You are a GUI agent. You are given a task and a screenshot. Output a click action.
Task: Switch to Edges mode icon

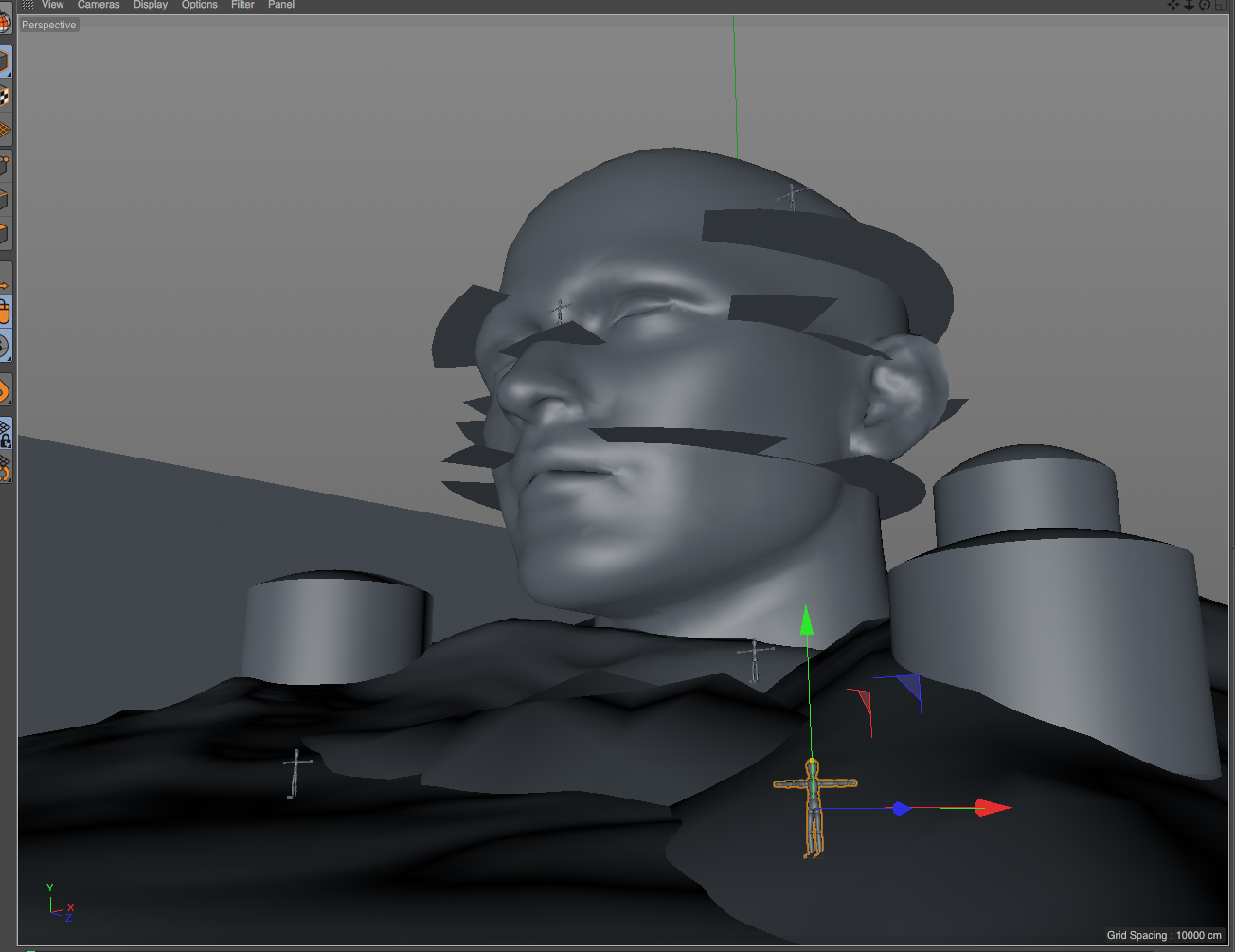coord(5,200)
